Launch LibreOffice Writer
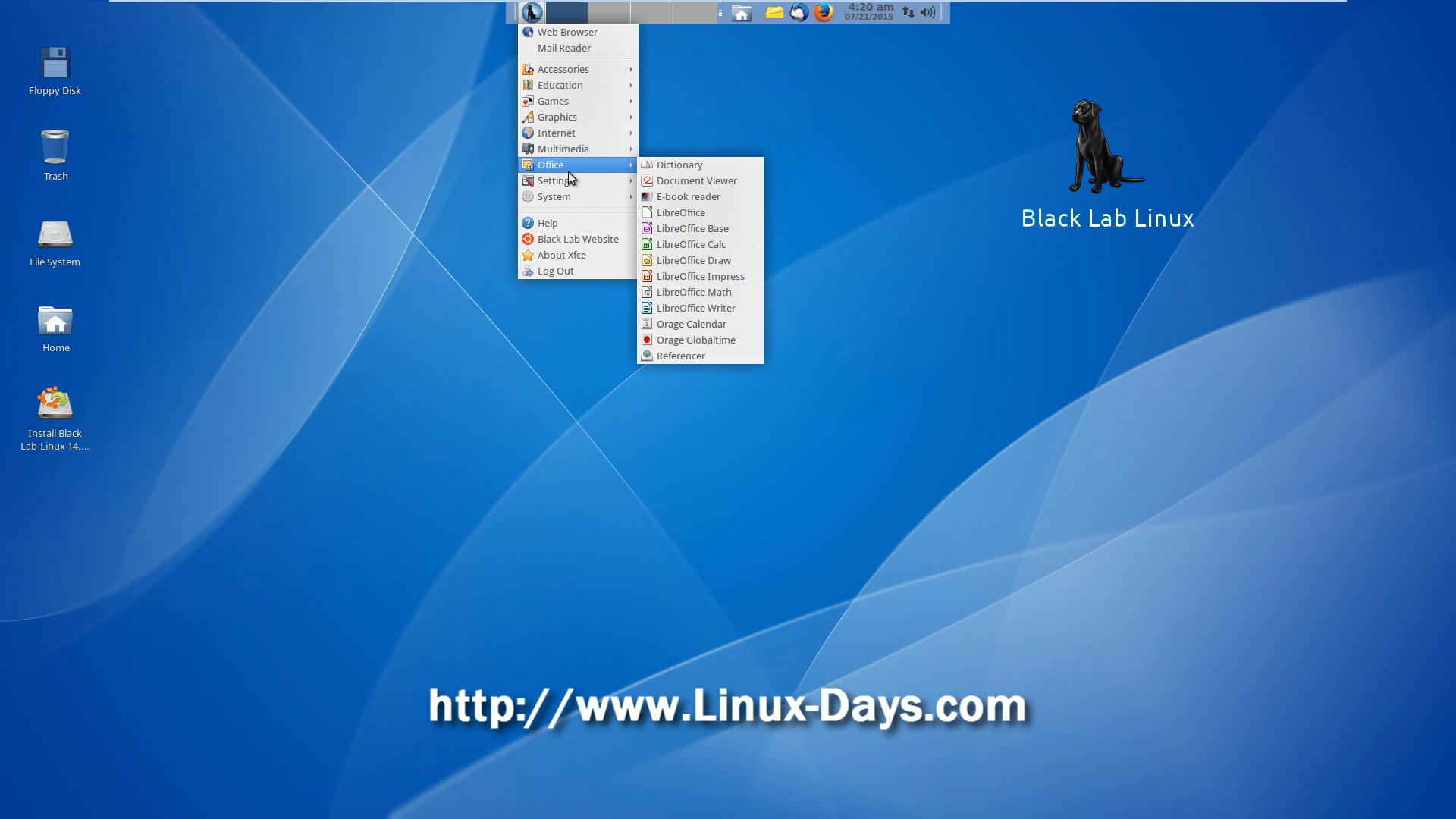 701,308
